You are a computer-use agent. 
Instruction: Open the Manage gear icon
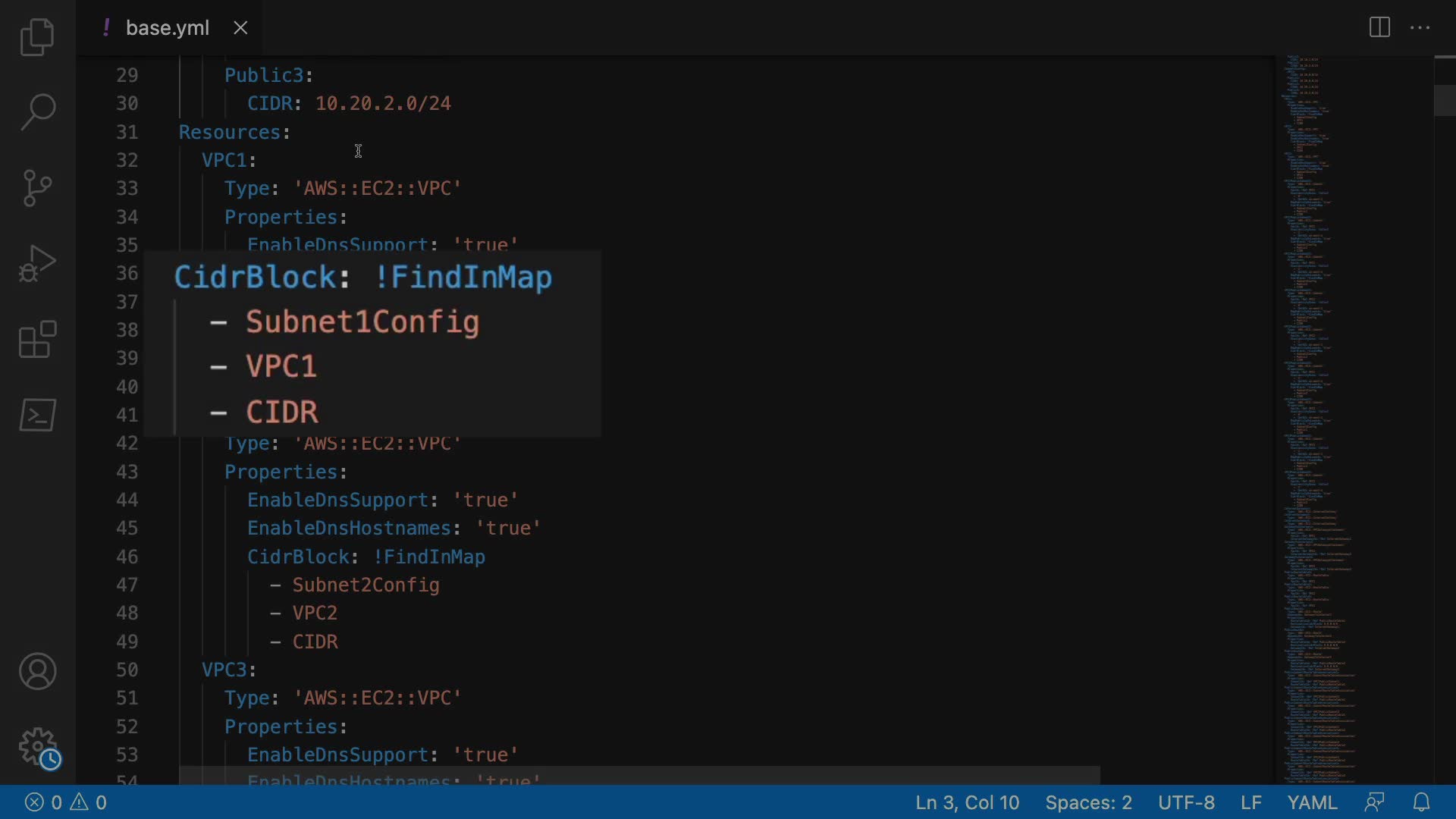click(x=37, y=747)
